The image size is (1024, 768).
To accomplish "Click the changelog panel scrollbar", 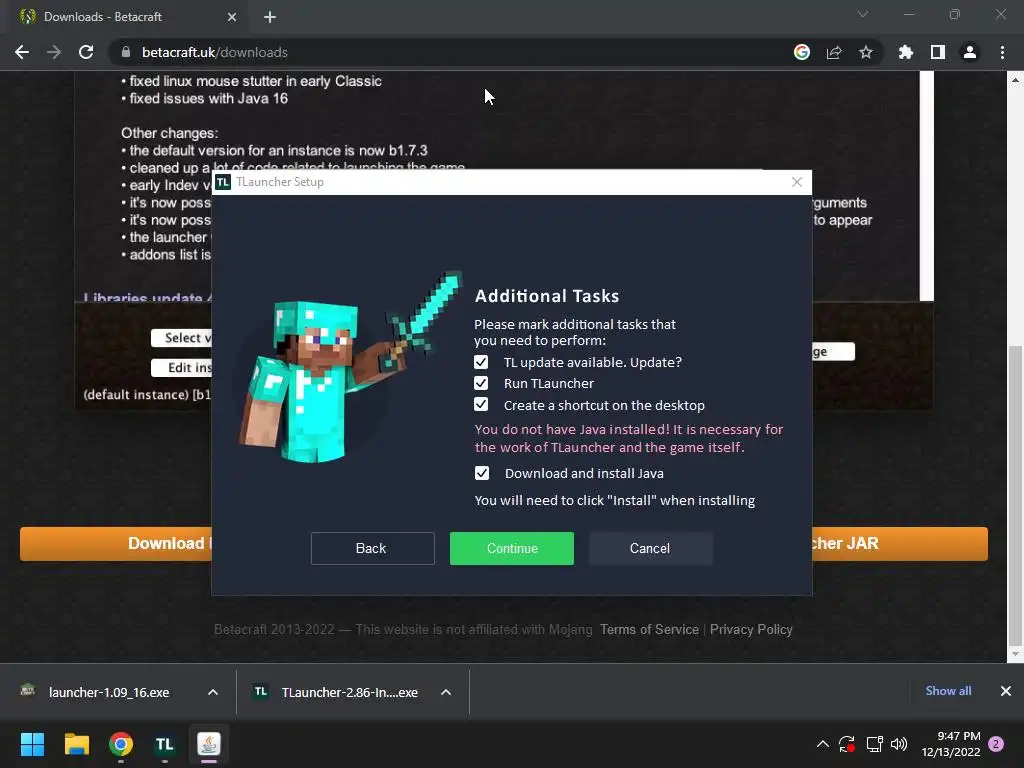I will point(927,186).
